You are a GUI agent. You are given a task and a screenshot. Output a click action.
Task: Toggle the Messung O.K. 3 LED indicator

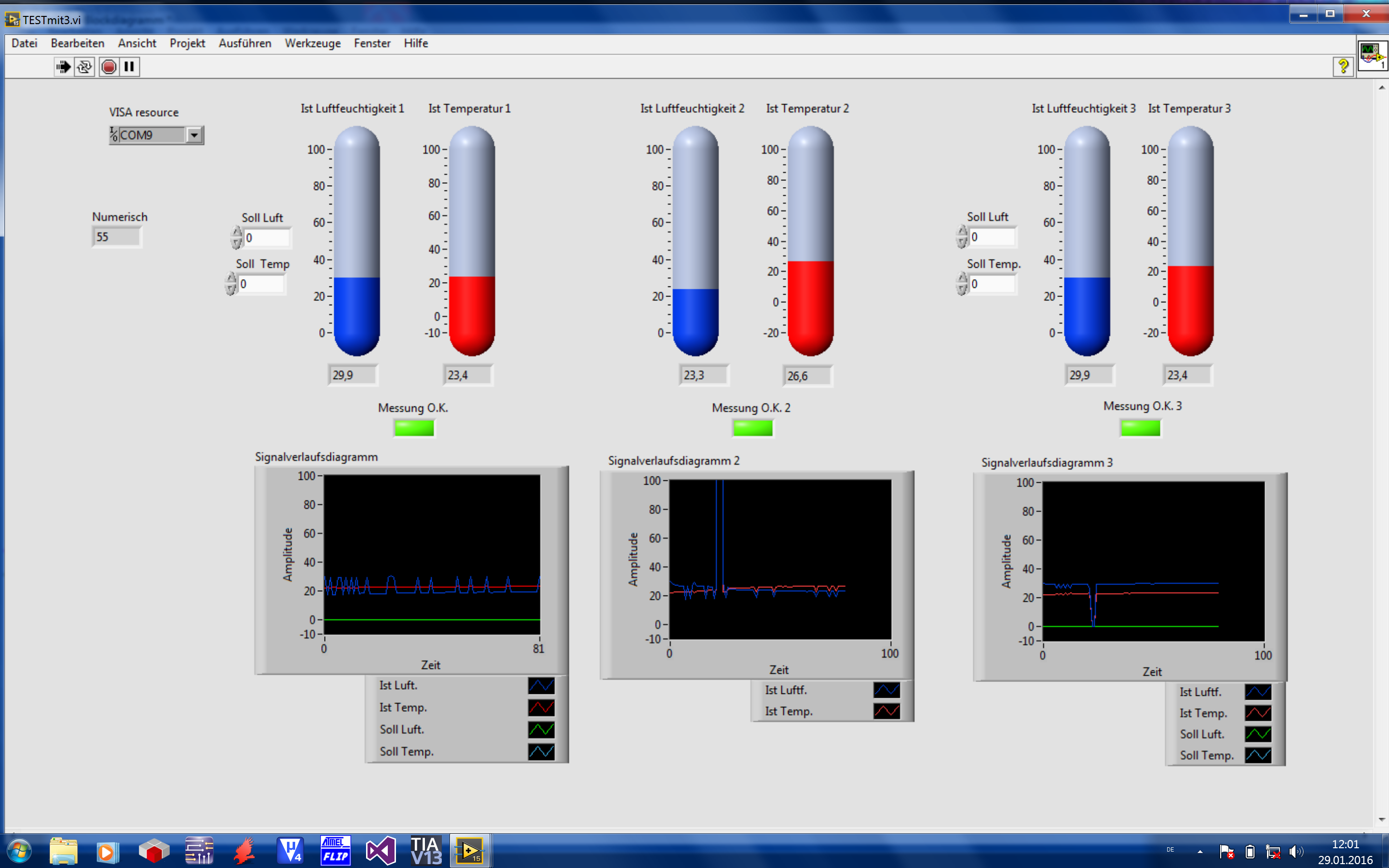coord(1140,428)
